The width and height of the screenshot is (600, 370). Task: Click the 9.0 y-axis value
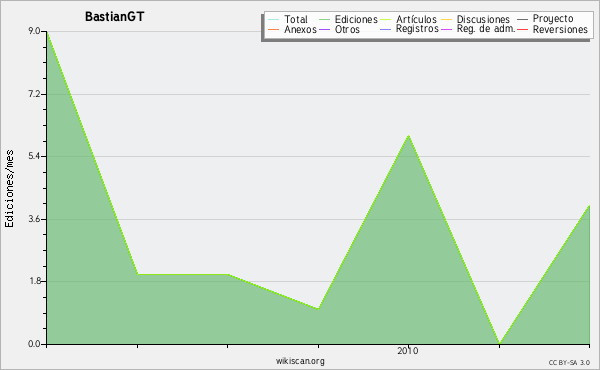coord(34,31)
